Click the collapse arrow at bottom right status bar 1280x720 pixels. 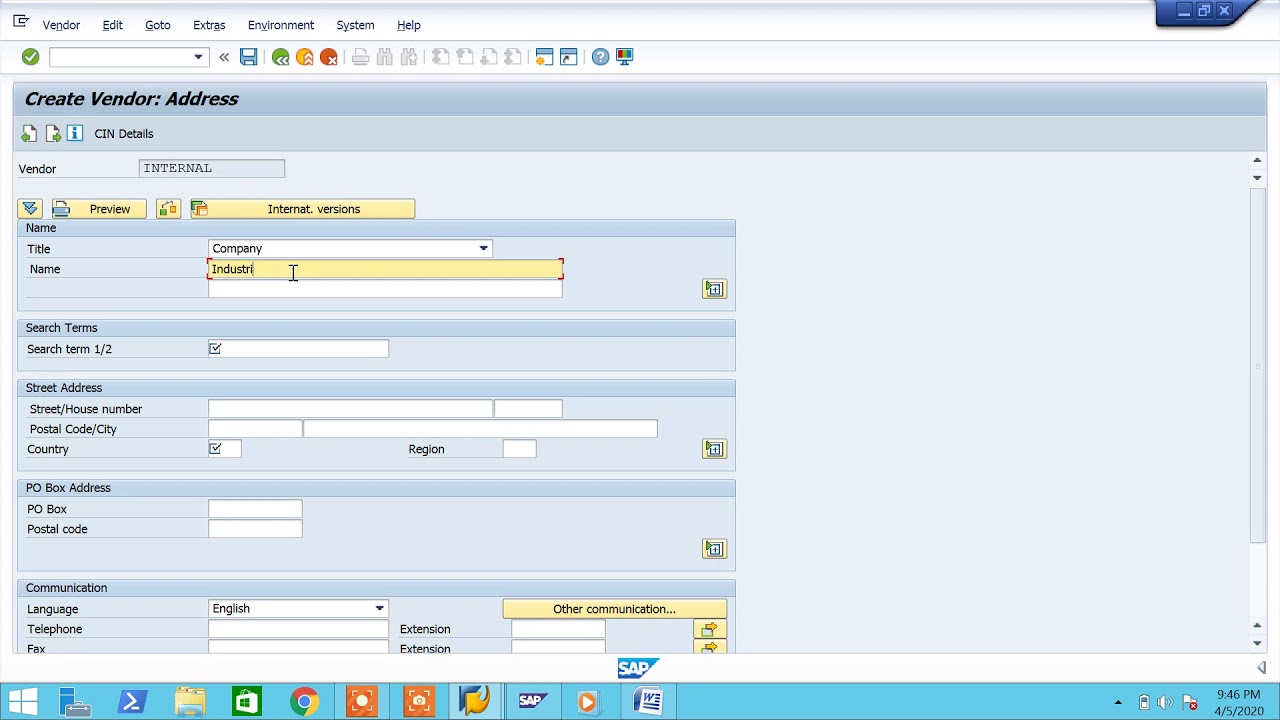pyautogui.click(x=1261, y=667)
